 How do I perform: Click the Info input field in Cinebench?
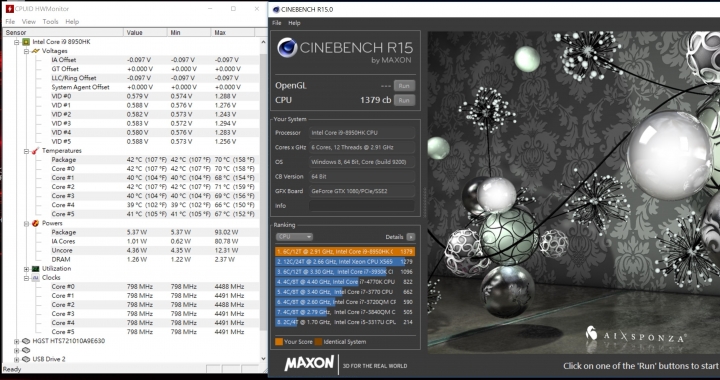tap(362, 206)
